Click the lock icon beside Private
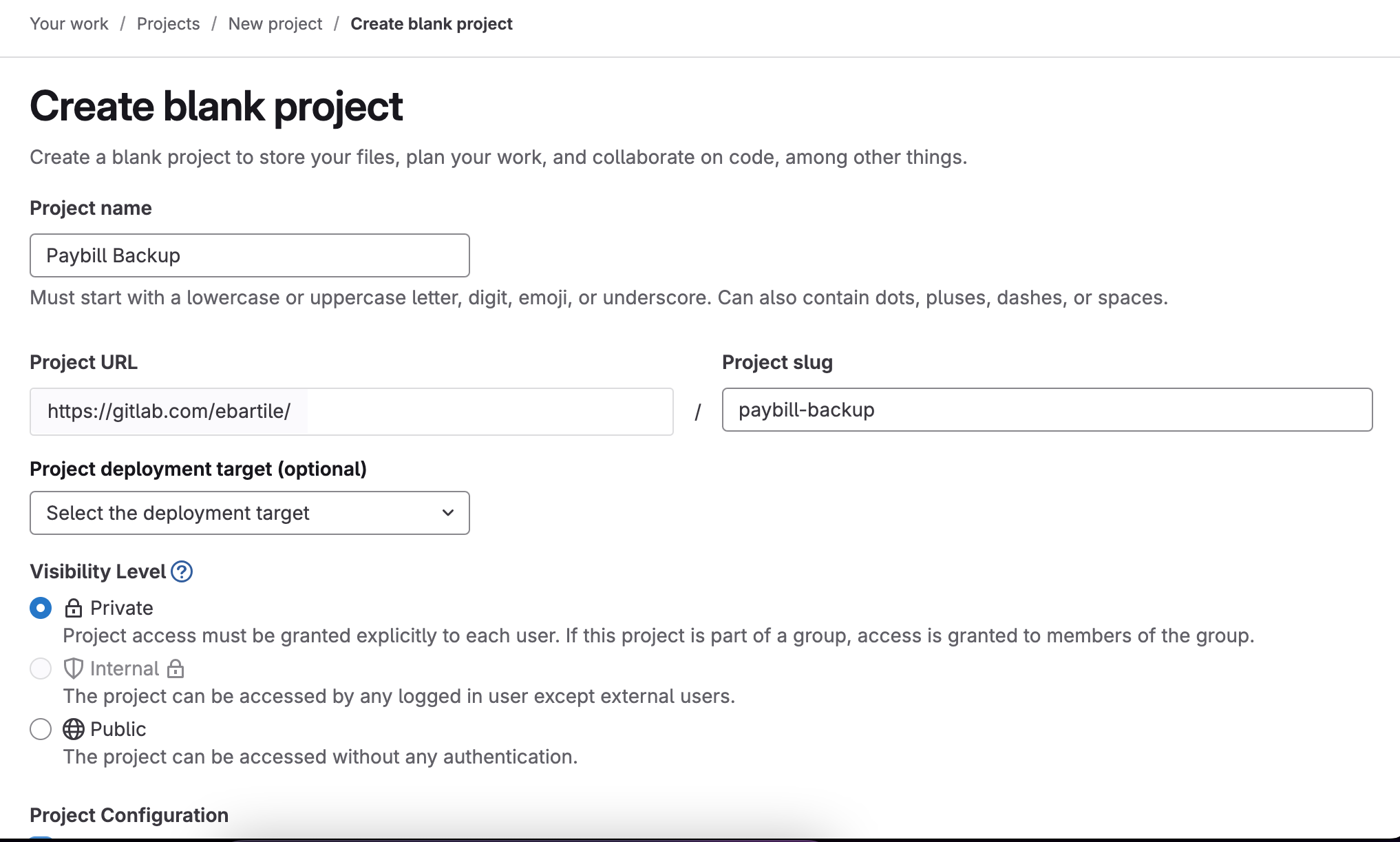Viewport: 1400px width, 842px height. (x=74, y=608)
